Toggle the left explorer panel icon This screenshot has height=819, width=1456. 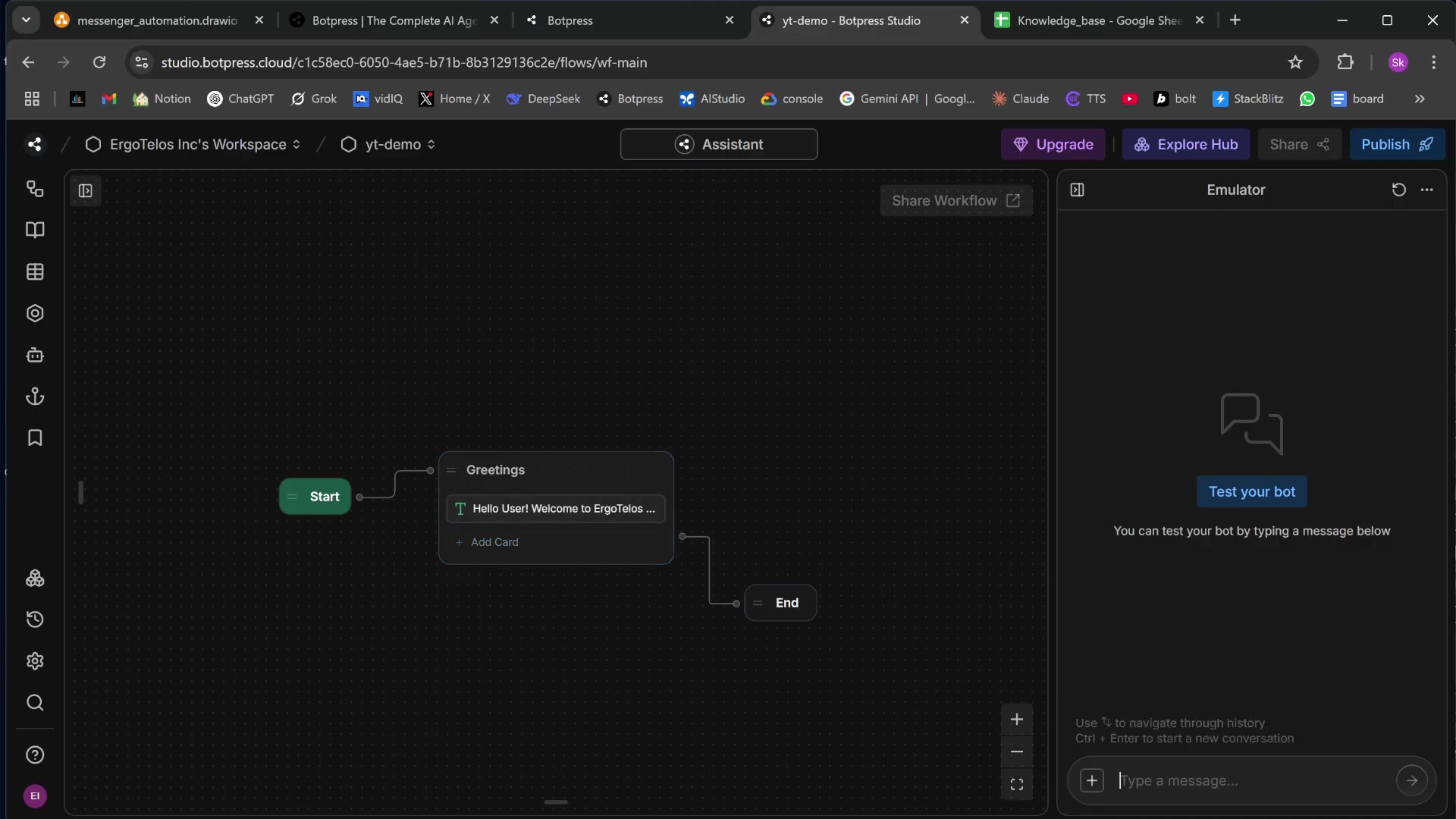point(86,191)
